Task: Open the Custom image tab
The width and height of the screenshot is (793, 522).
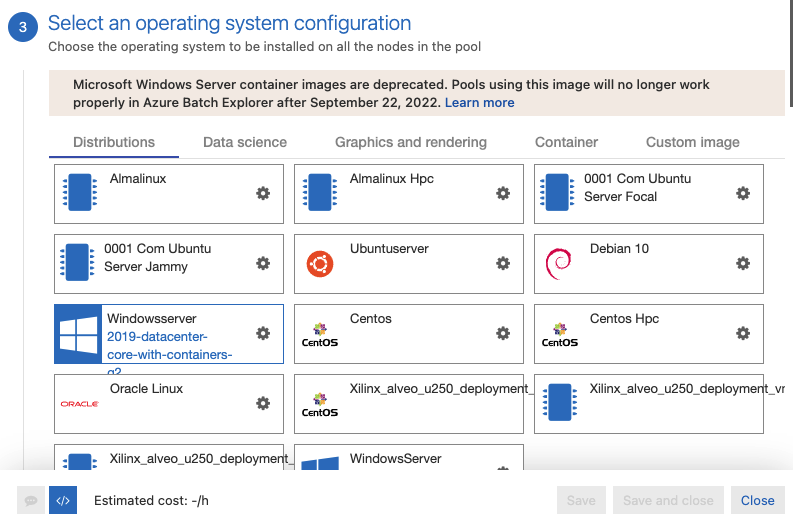Action: pyautogui.click(x=692, y=142)
